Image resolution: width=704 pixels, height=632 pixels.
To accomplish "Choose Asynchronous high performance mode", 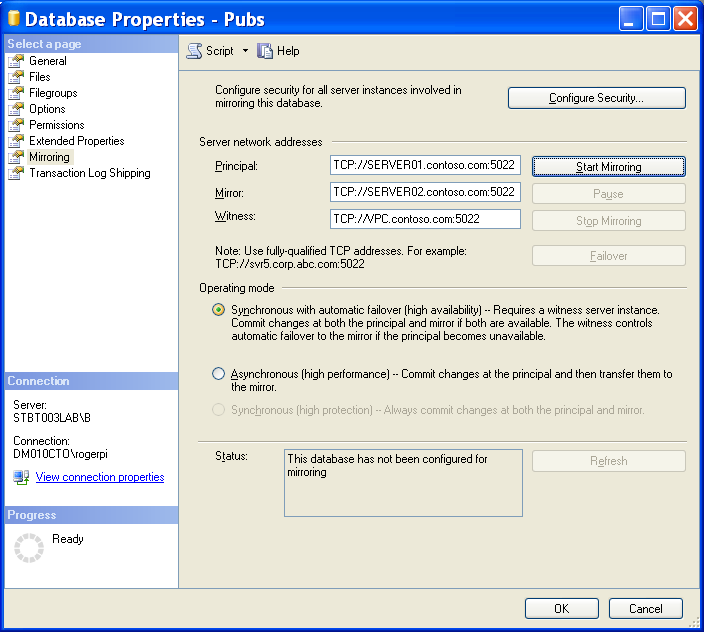I will click(x=219, y=374).
